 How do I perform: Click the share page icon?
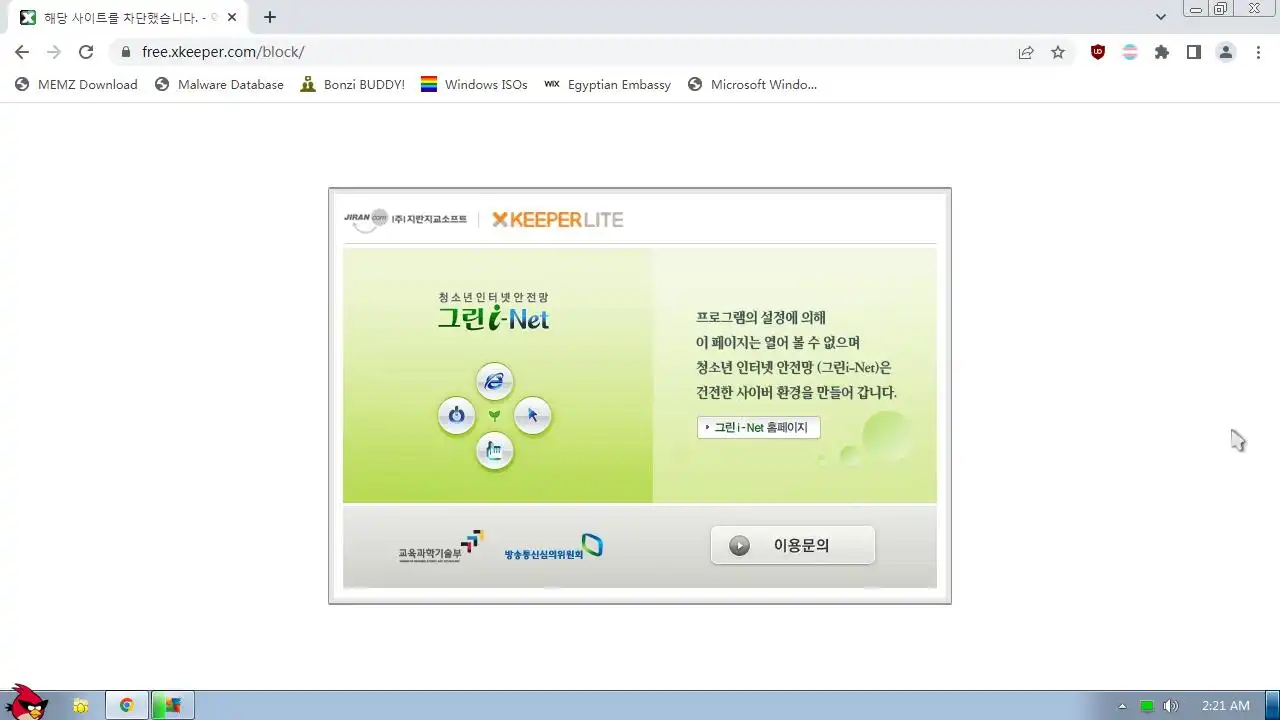pyautogui.click(x=1026, y=52)
